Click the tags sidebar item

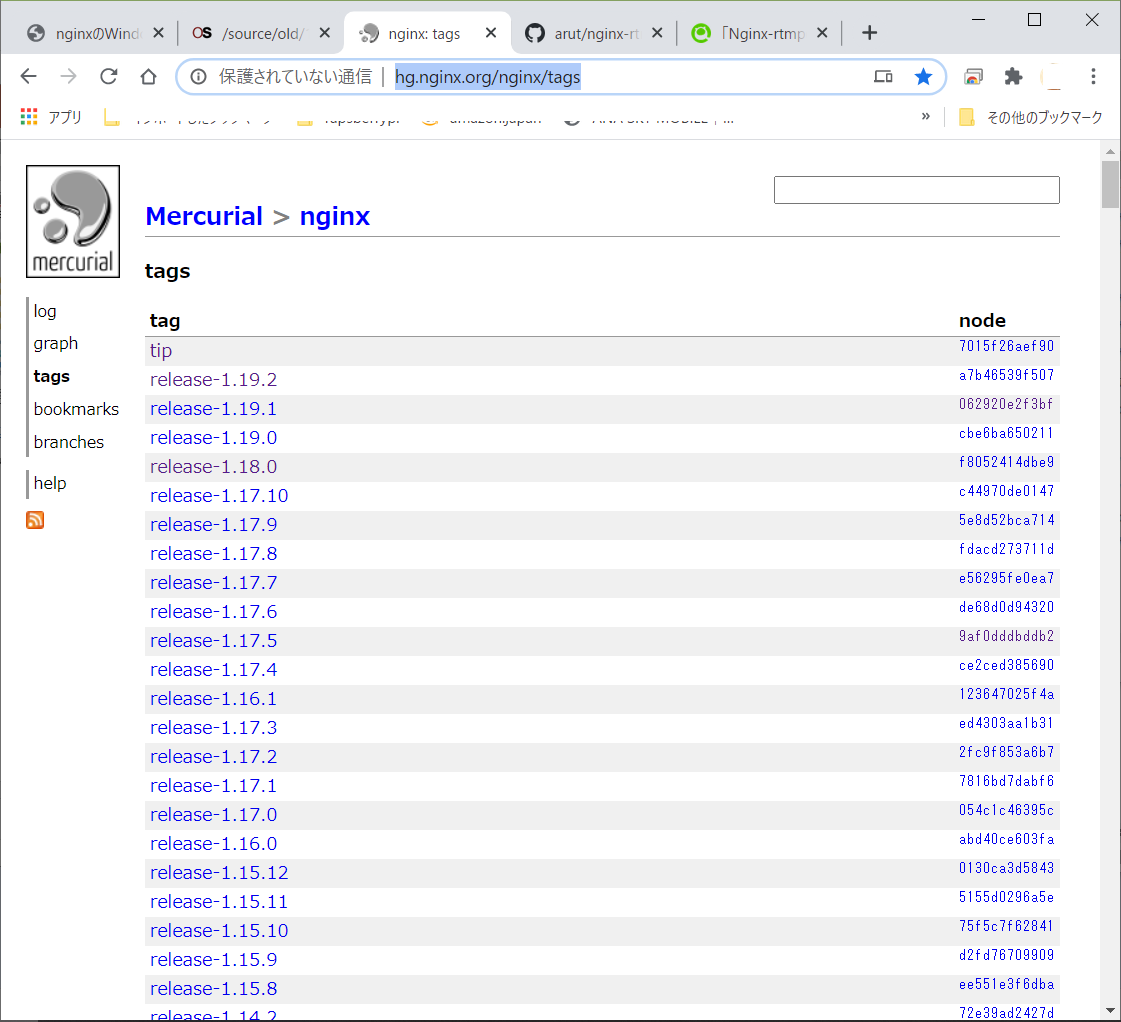pyautogui.click(x=51, y=377)
